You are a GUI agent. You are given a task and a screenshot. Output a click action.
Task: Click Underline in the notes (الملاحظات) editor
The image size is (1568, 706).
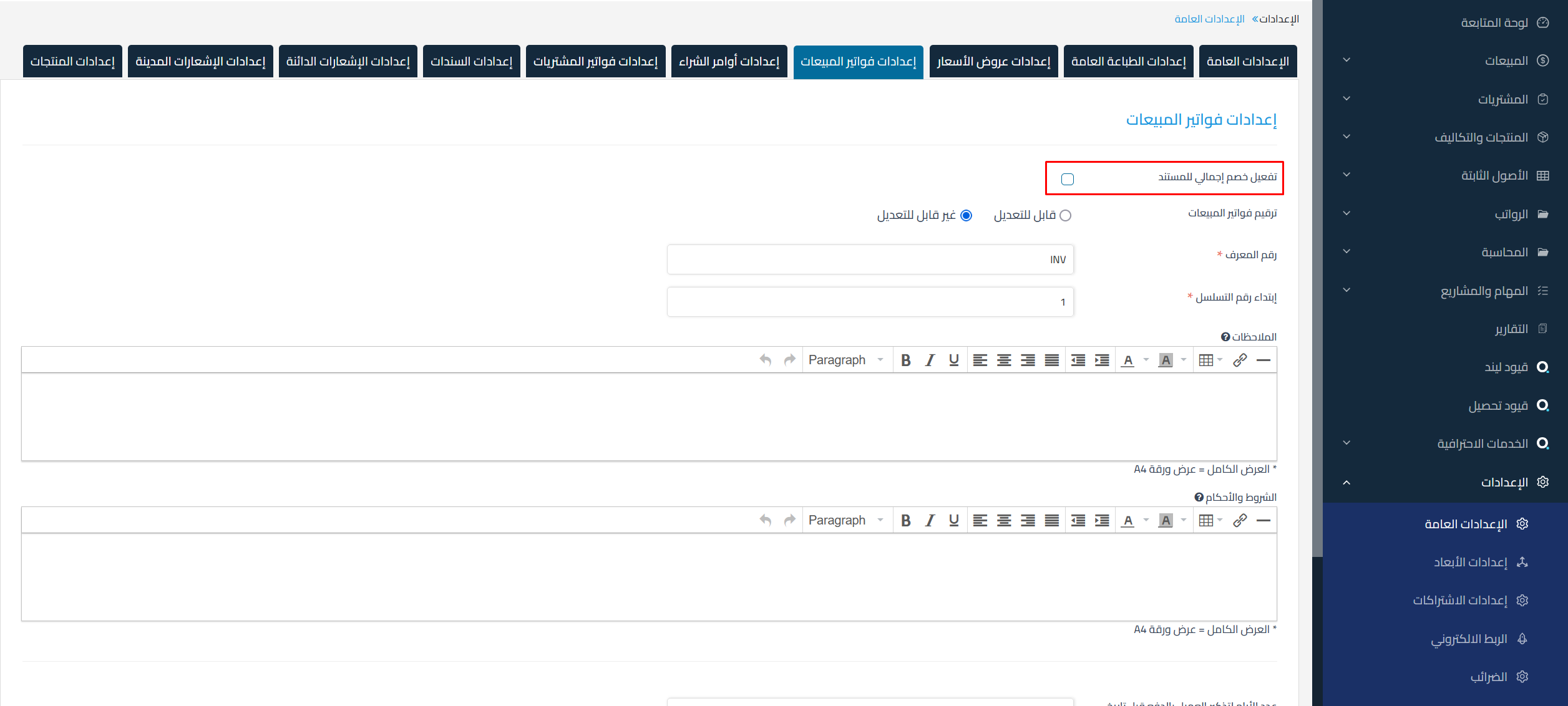pyautogui.click(x=953, y=360)
